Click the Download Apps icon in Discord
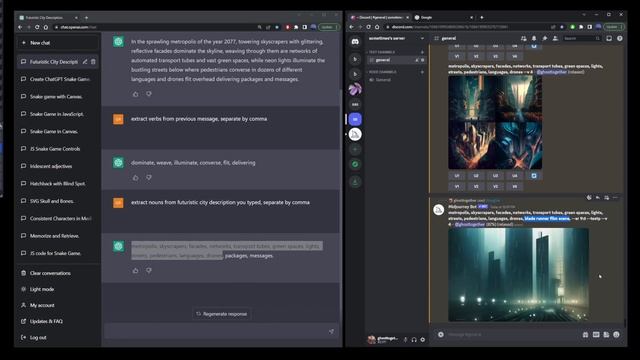640x360 pixels. click(x=355, y=182)
